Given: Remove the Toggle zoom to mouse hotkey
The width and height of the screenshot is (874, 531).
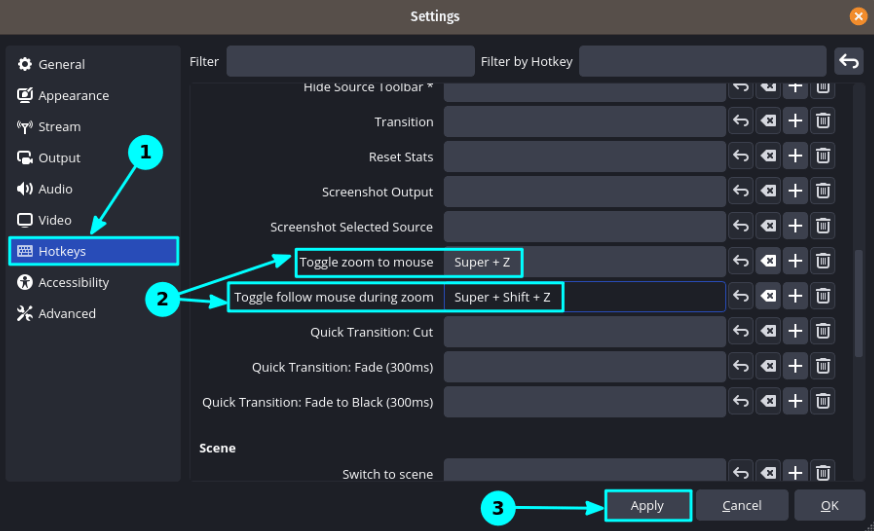Looking at the screenshot, I should [823, 261].
